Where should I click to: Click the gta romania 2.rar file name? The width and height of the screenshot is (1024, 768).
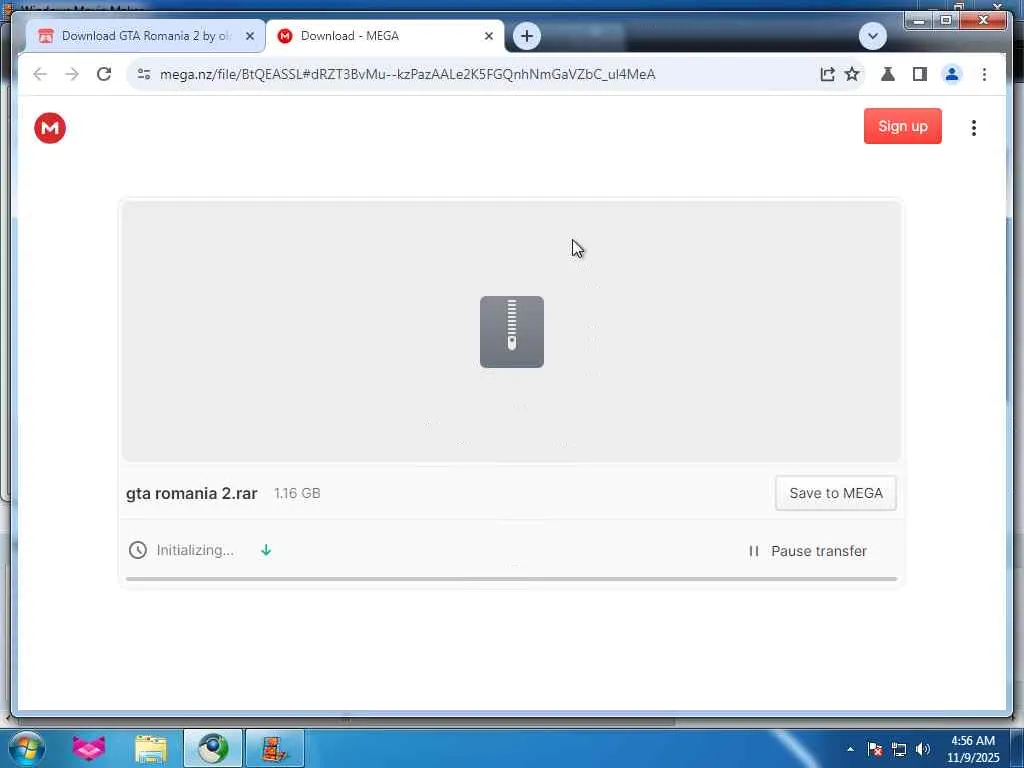(191, 493)
